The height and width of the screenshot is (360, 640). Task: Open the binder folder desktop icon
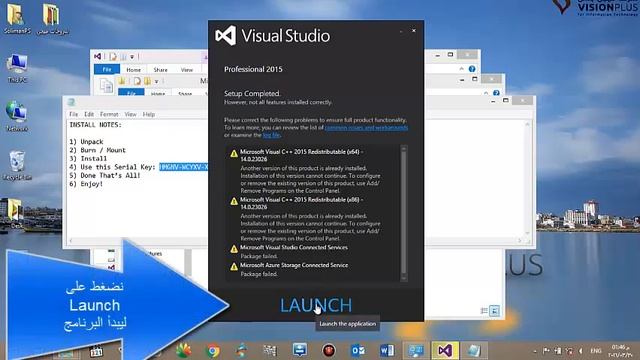[52, 18]
